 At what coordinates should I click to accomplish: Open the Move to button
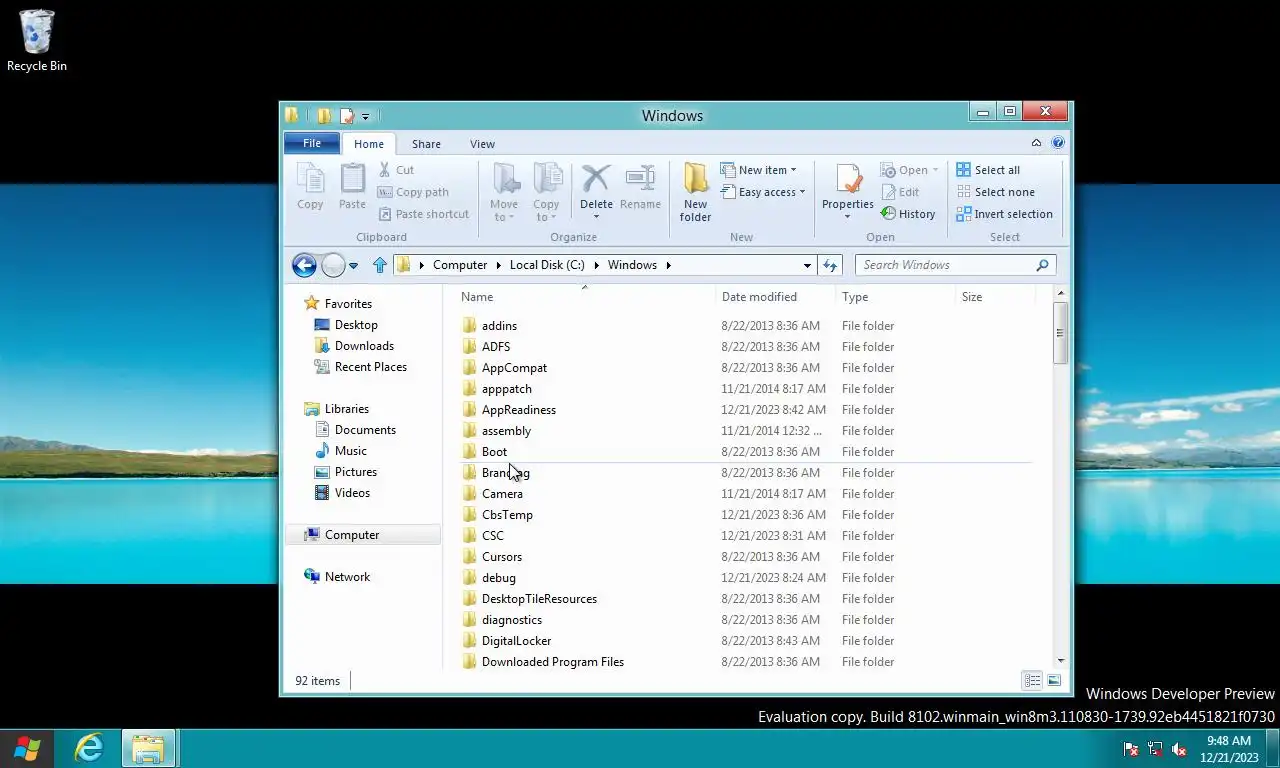[x=505, y=193]
